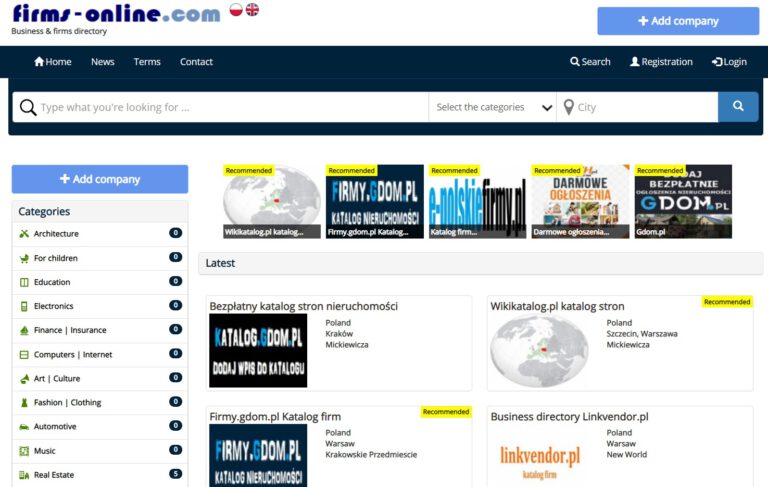Click the Fashion | Clothing category icon
This screenshot has height=487, width=768.
coord(24,403)
